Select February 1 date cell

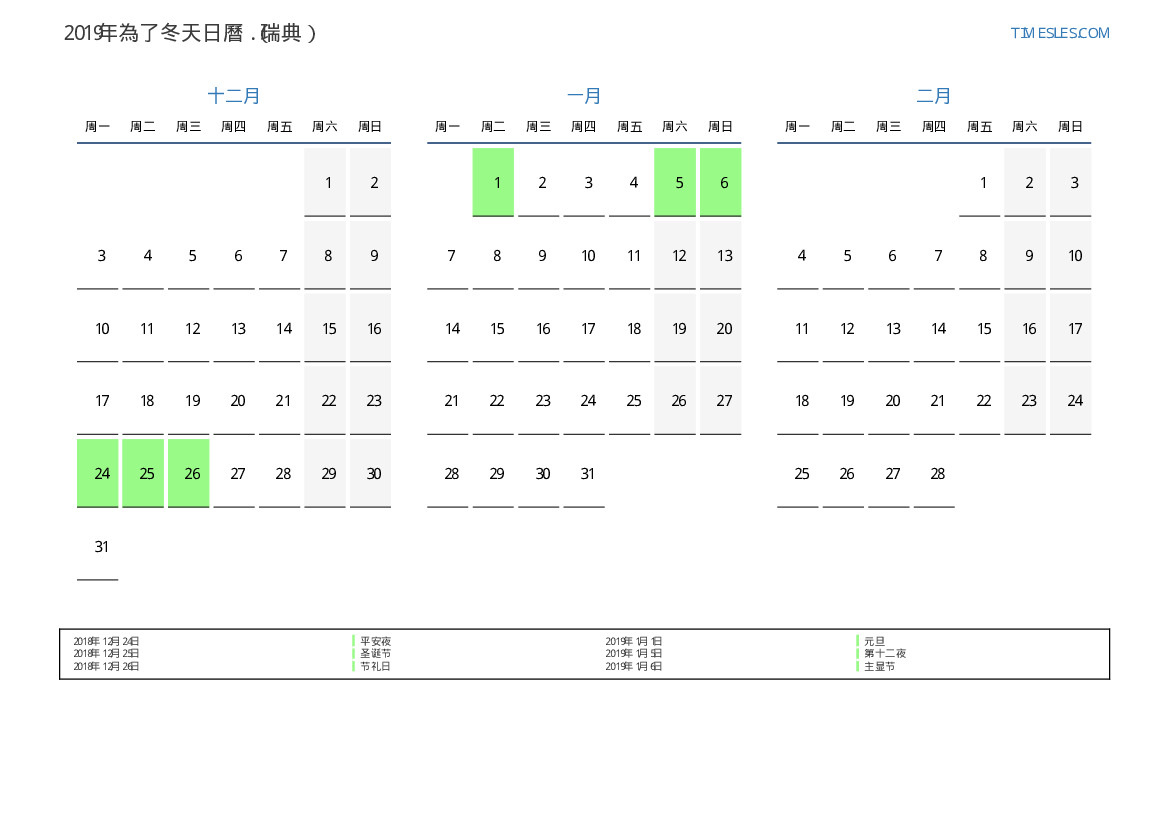click(982, 182)
